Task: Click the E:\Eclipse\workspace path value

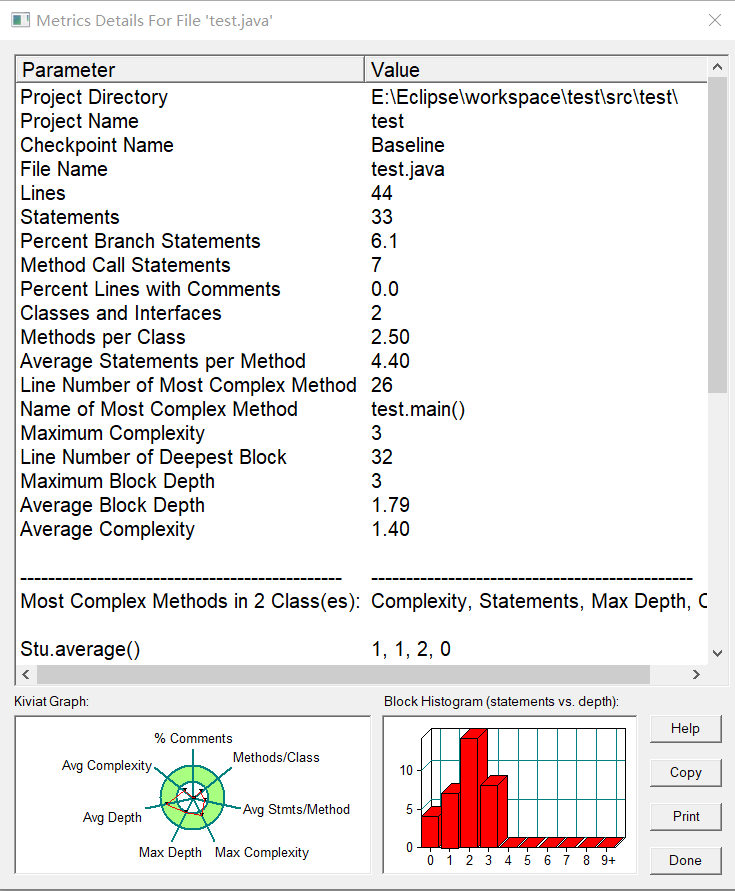Action: click(525, 97)
